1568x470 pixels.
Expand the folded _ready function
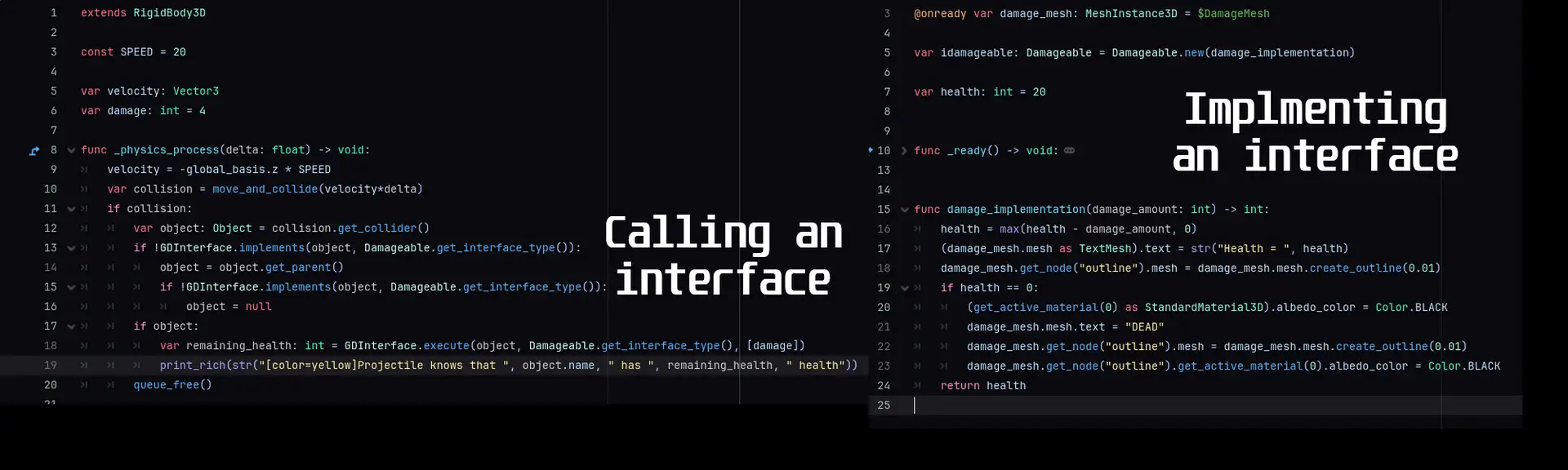coord(904,151)
